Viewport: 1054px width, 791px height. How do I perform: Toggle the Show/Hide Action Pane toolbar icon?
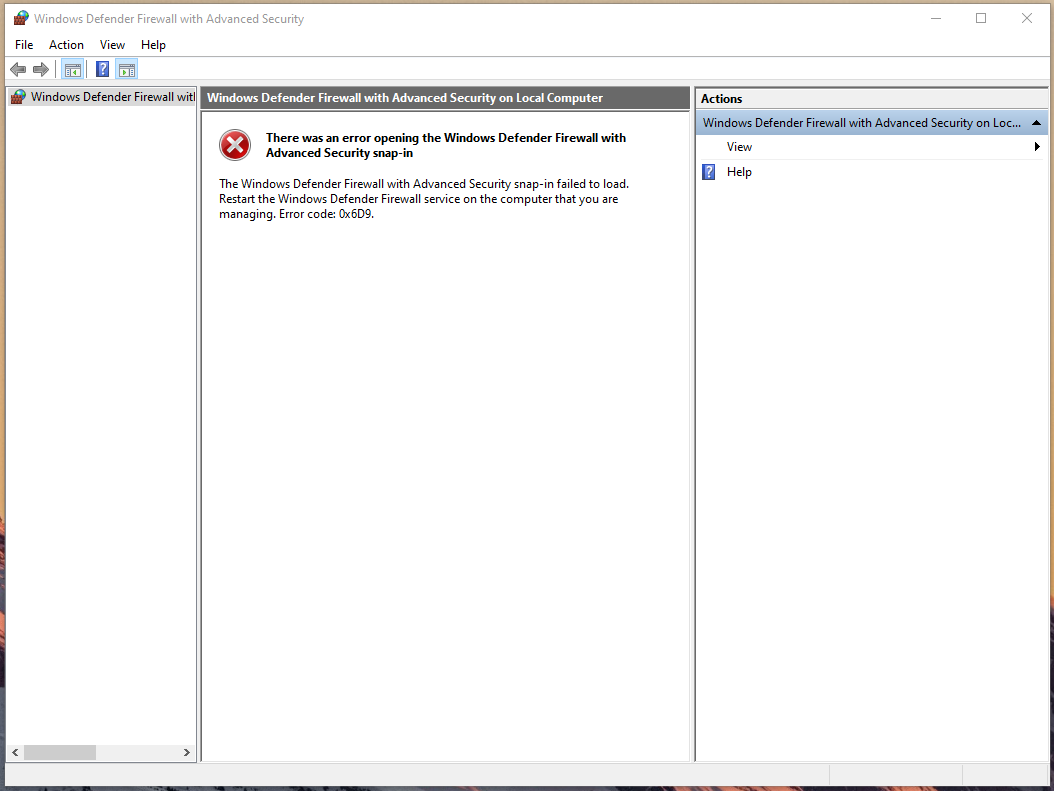(126, 69)
